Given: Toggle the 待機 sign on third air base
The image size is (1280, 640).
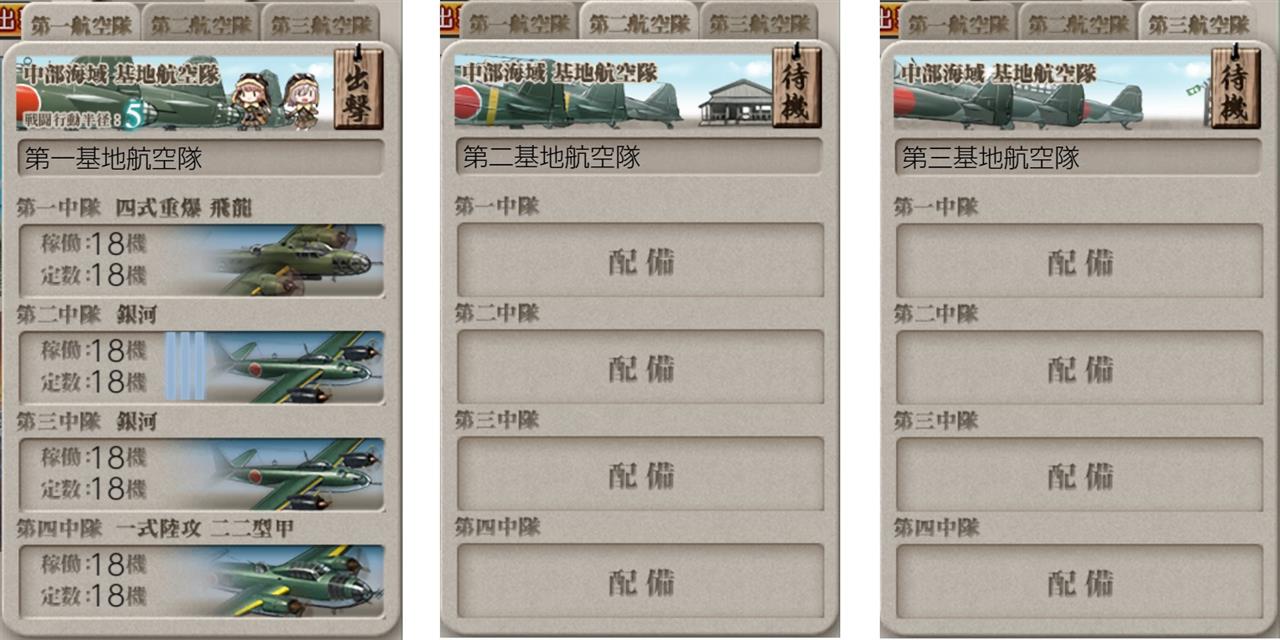Looking at the screenshot, I should [x=1236, y=86].
